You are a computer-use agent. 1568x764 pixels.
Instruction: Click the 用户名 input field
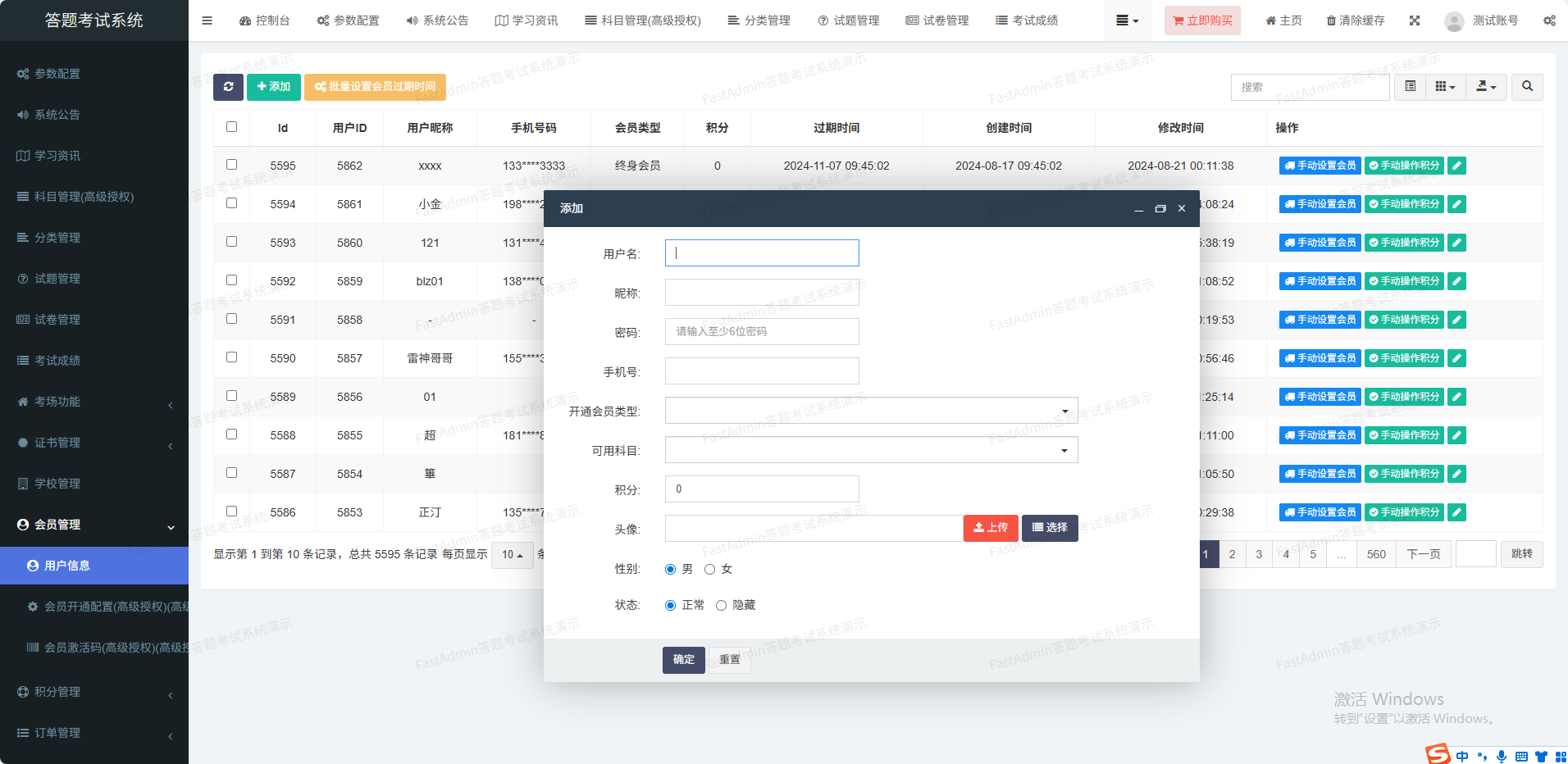click(x=762, y=253)
